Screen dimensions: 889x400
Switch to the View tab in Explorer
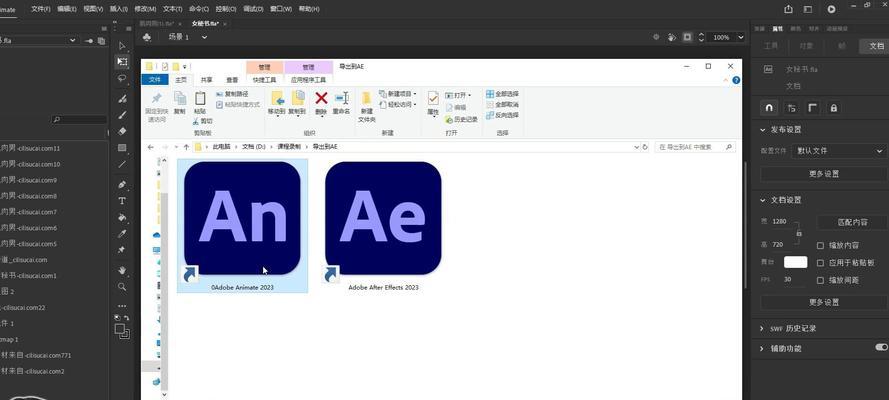(232, 80)
